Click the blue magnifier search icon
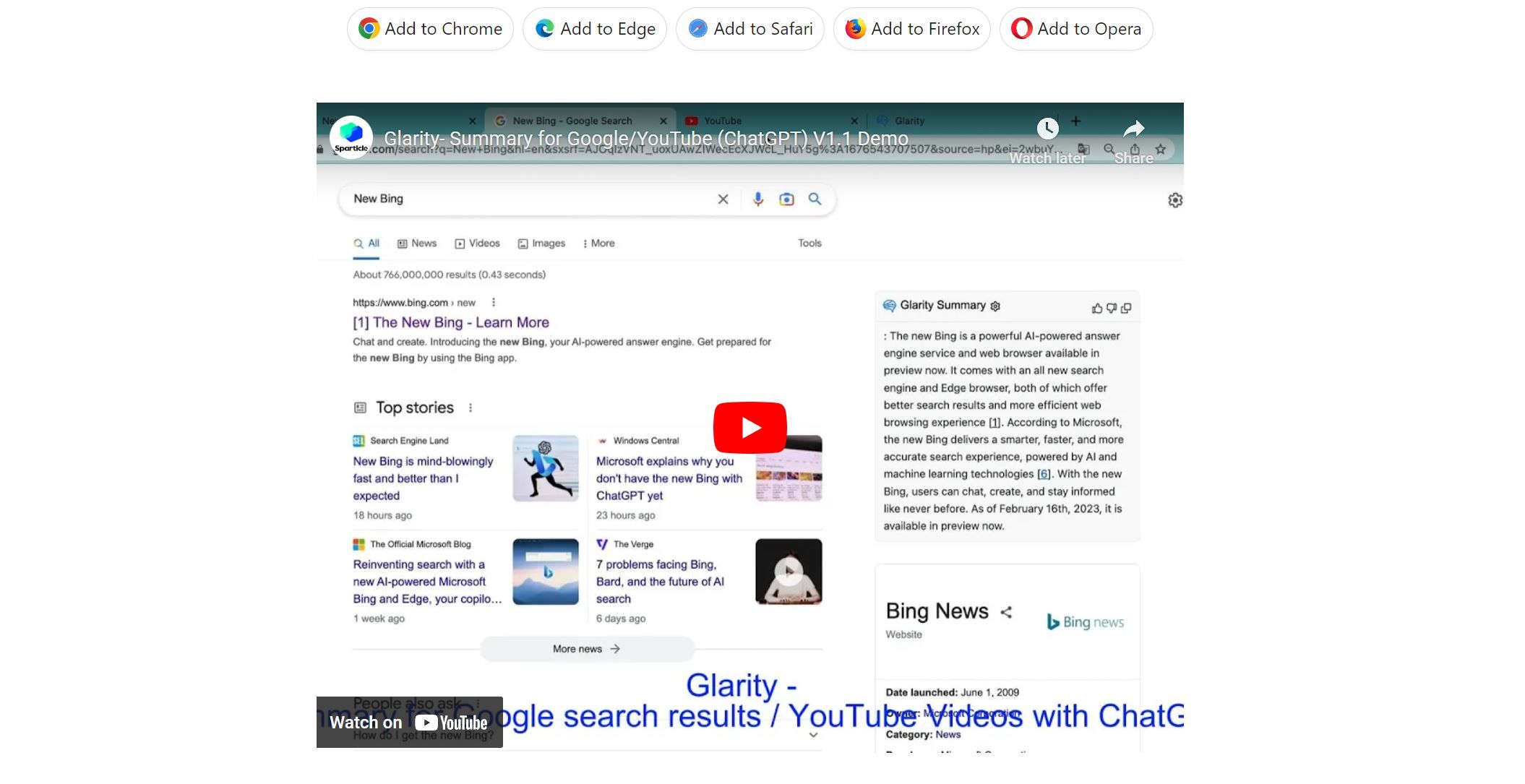 815,199
